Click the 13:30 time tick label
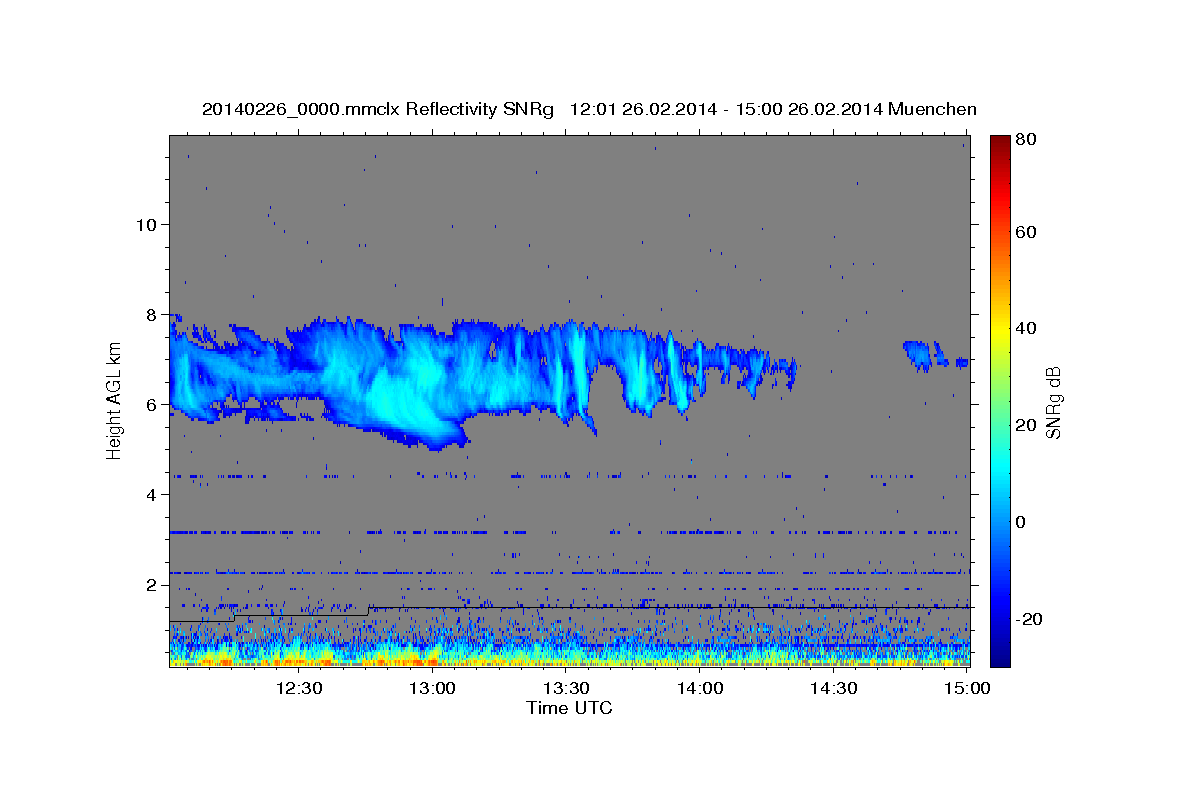 click(566, 688)
